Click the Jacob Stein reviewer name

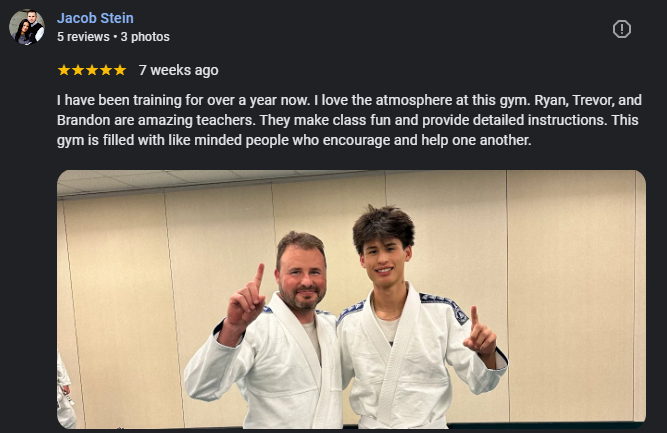[95, 18]
